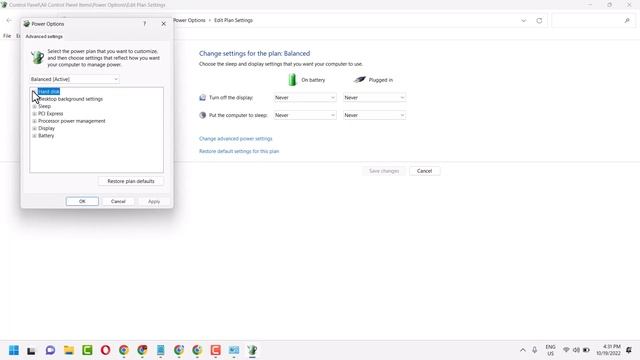The image size is (640, 360).
Task: Click the plug icon beside Plugged in
Action: click(360, 80)
